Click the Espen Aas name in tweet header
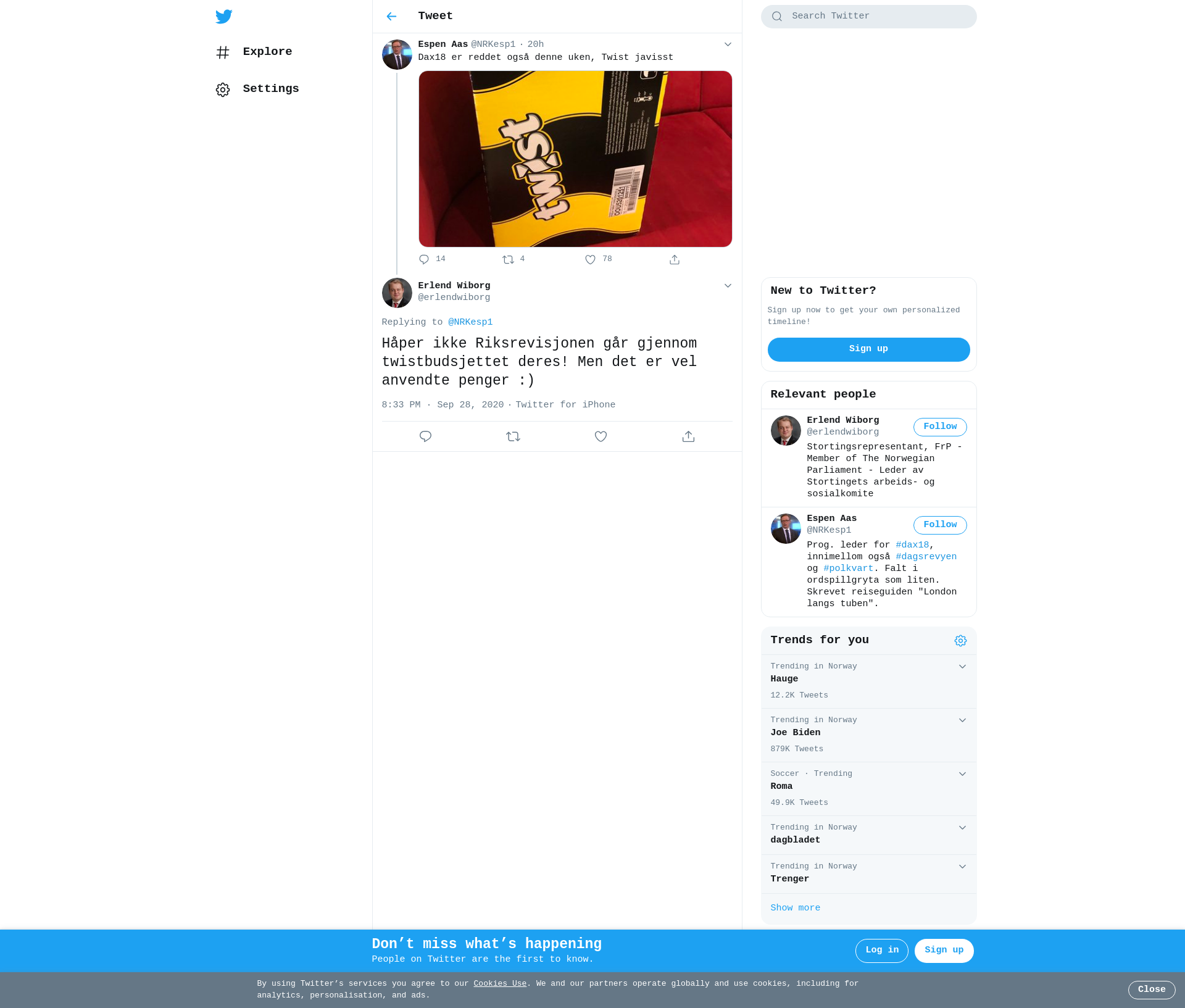1185x1008 pixels. [x=443, y=44]
